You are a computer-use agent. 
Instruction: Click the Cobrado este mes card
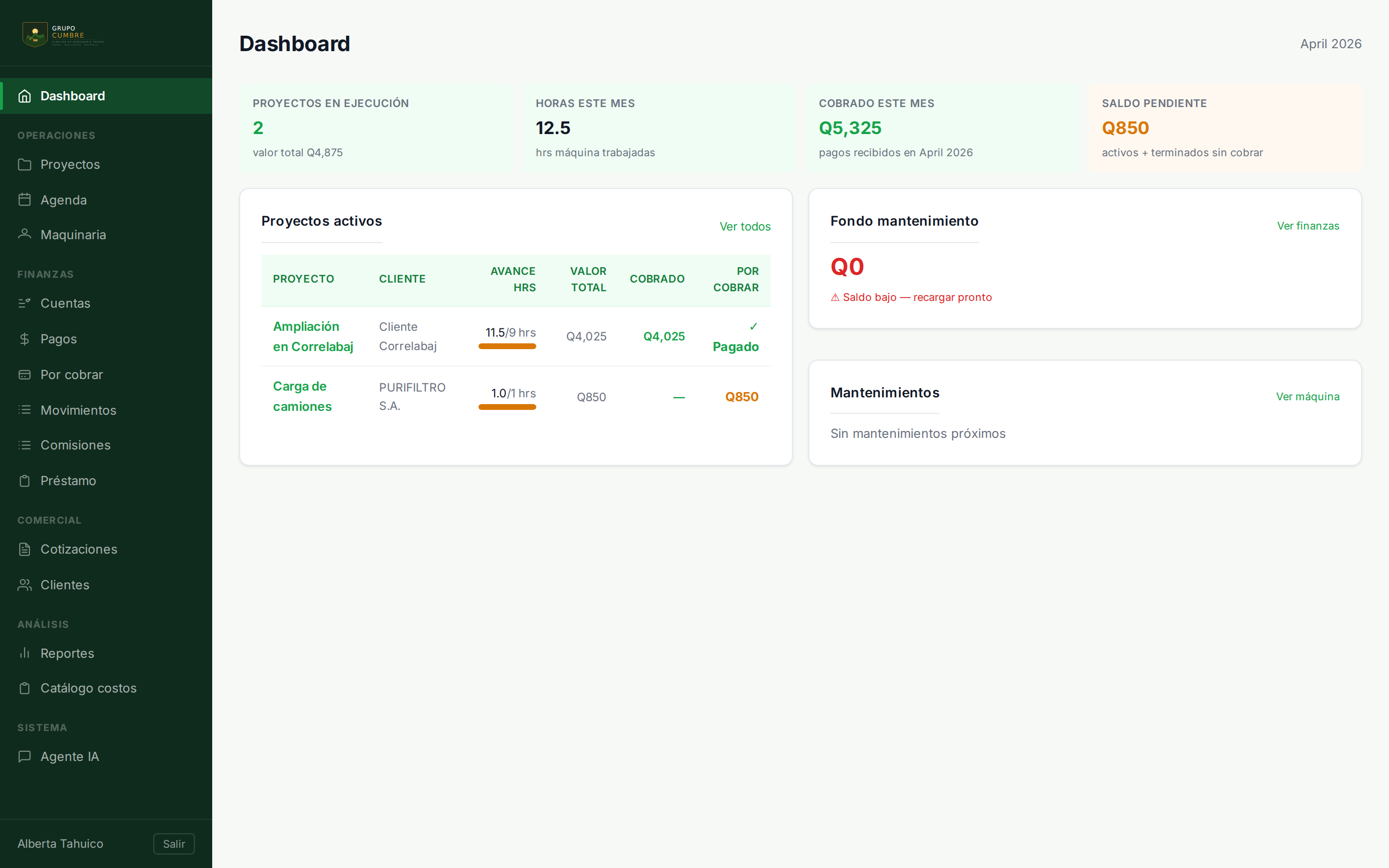(942, 128)
